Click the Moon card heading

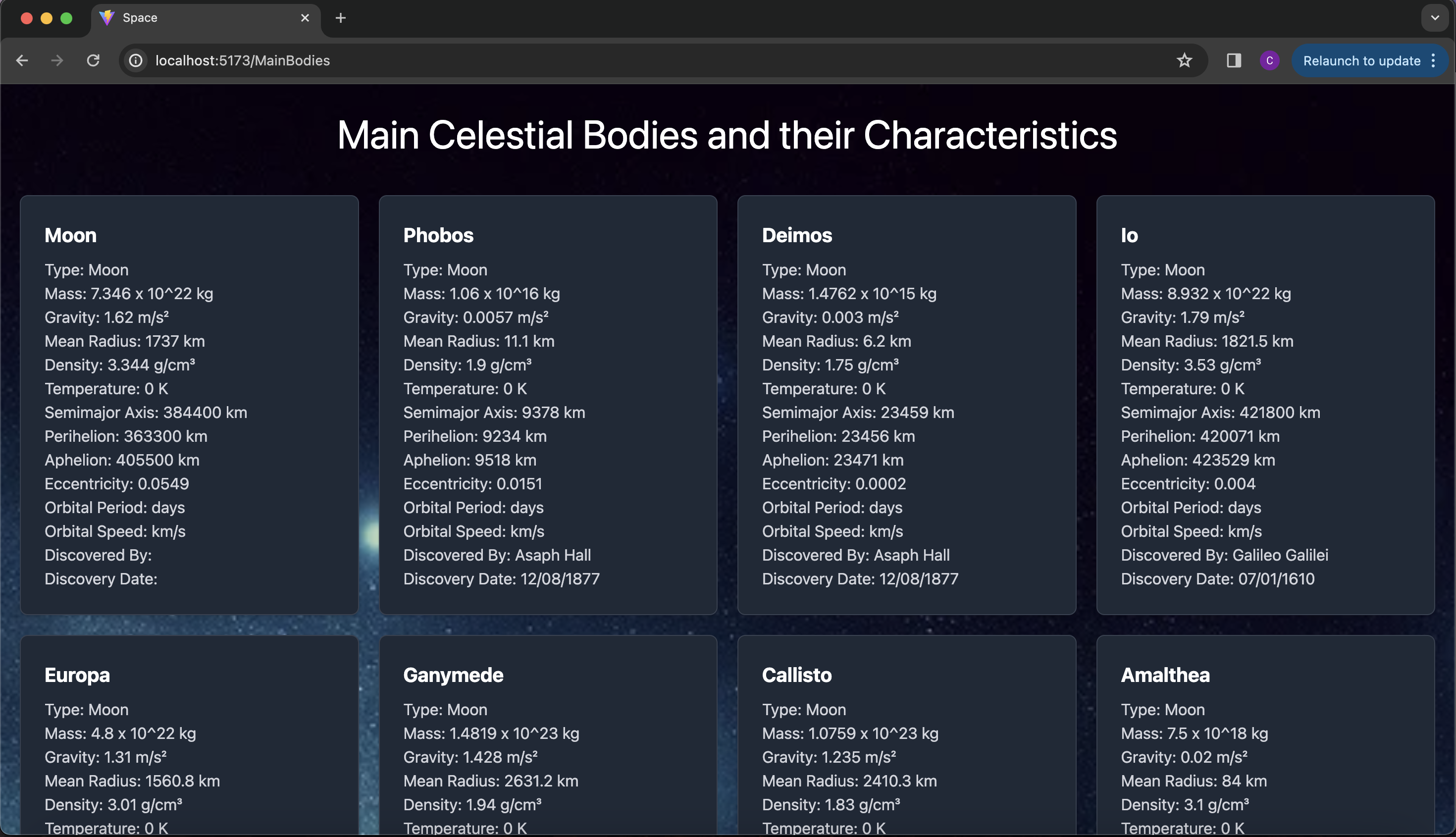[x=70, y=235]
